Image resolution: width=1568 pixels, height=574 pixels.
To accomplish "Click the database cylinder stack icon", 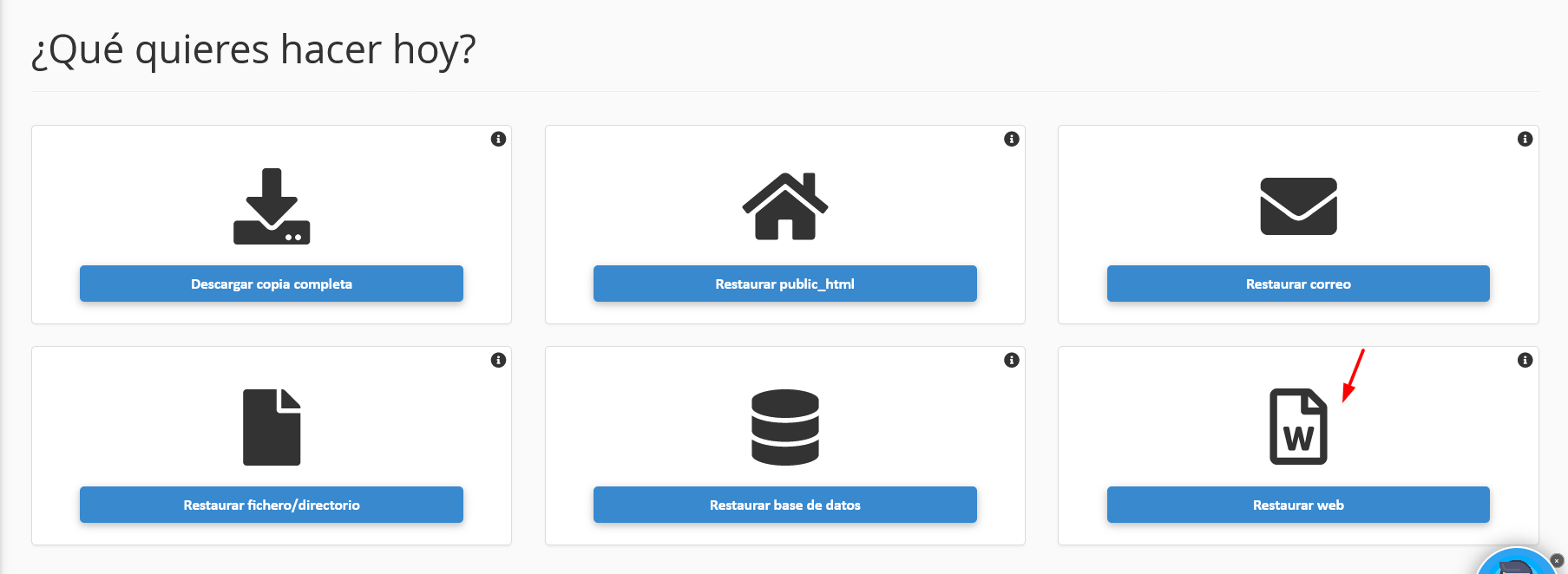I will [785, 427].
